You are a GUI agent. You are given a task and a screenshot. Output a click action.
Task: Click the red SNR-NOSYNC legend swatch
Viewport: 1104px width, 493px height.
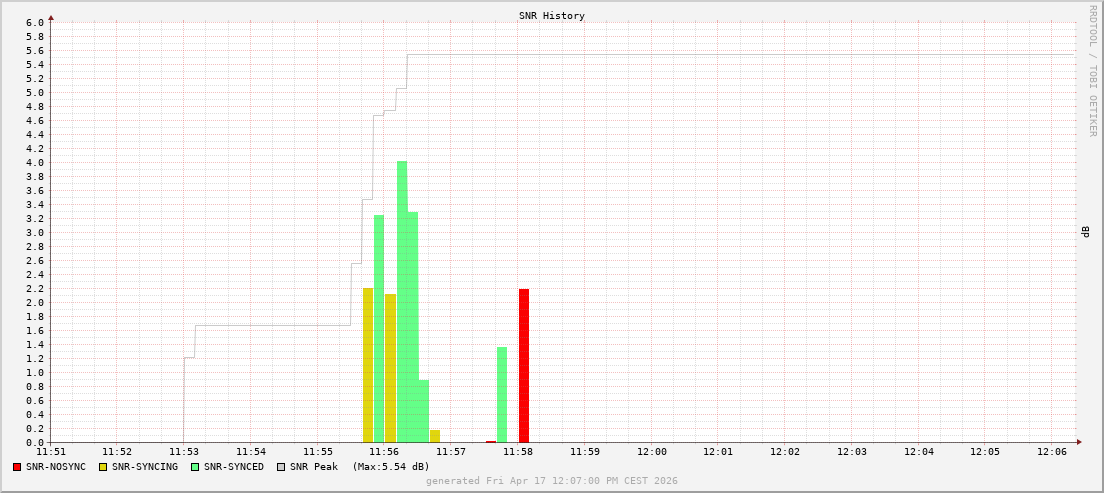click(17, 467)
